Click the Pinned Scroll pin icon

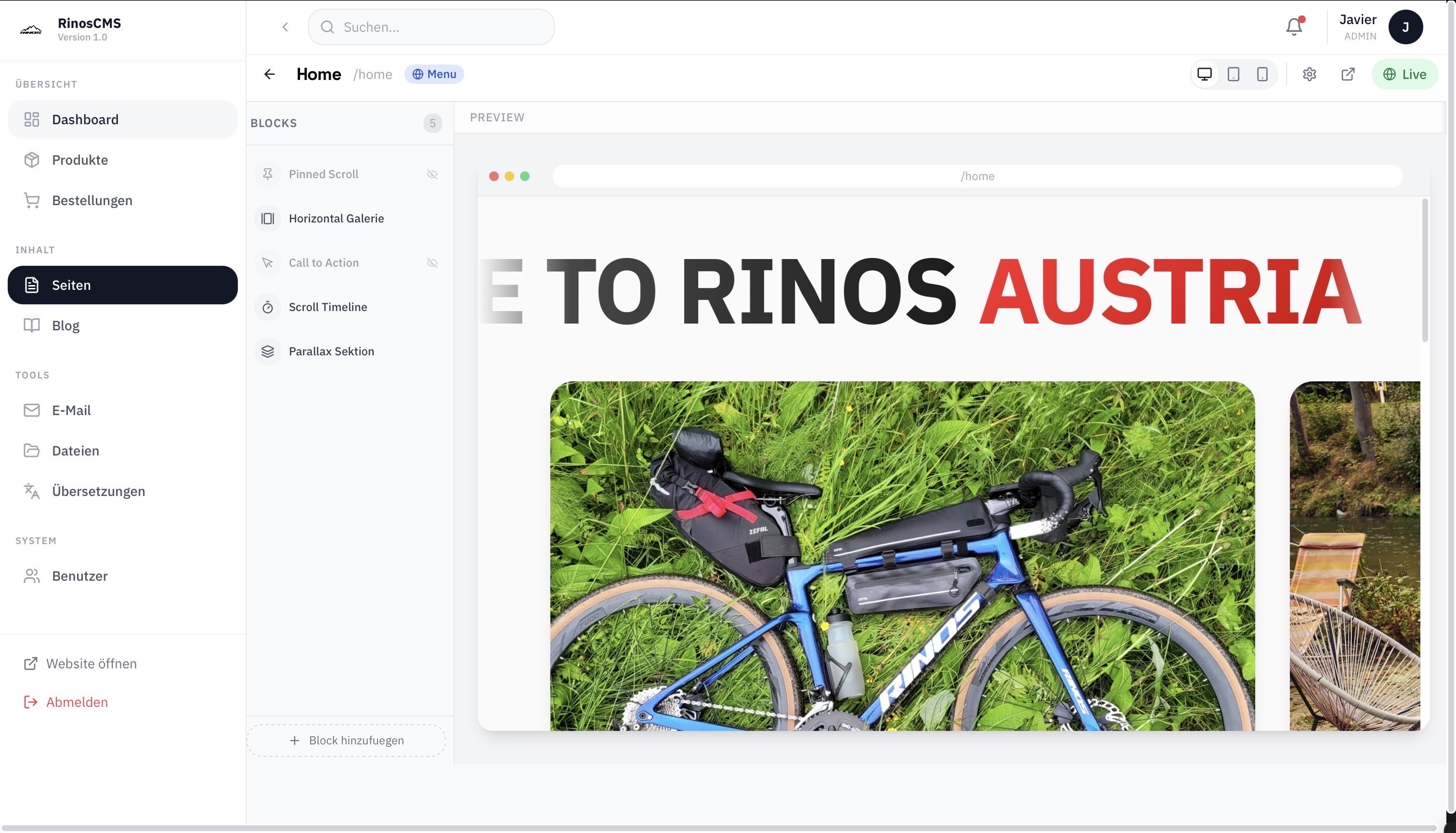267,174
